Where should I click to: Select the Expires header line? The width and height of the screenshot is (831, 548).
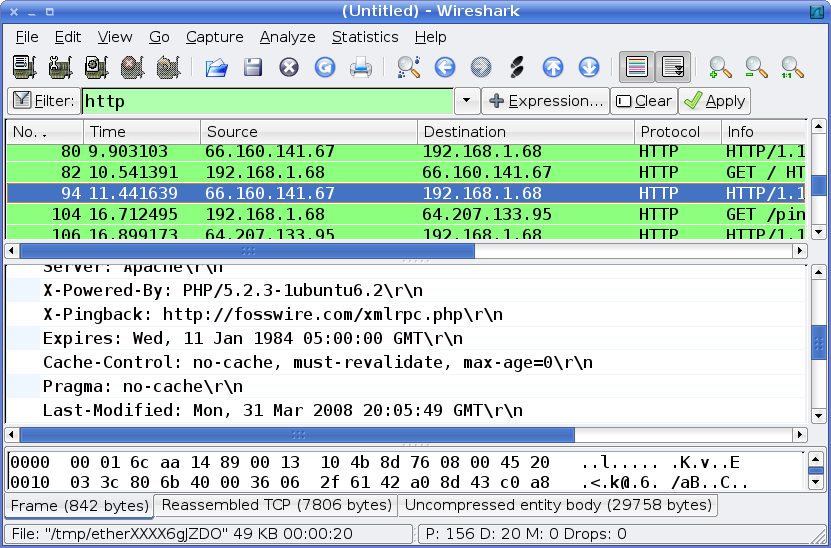point(406,338)
